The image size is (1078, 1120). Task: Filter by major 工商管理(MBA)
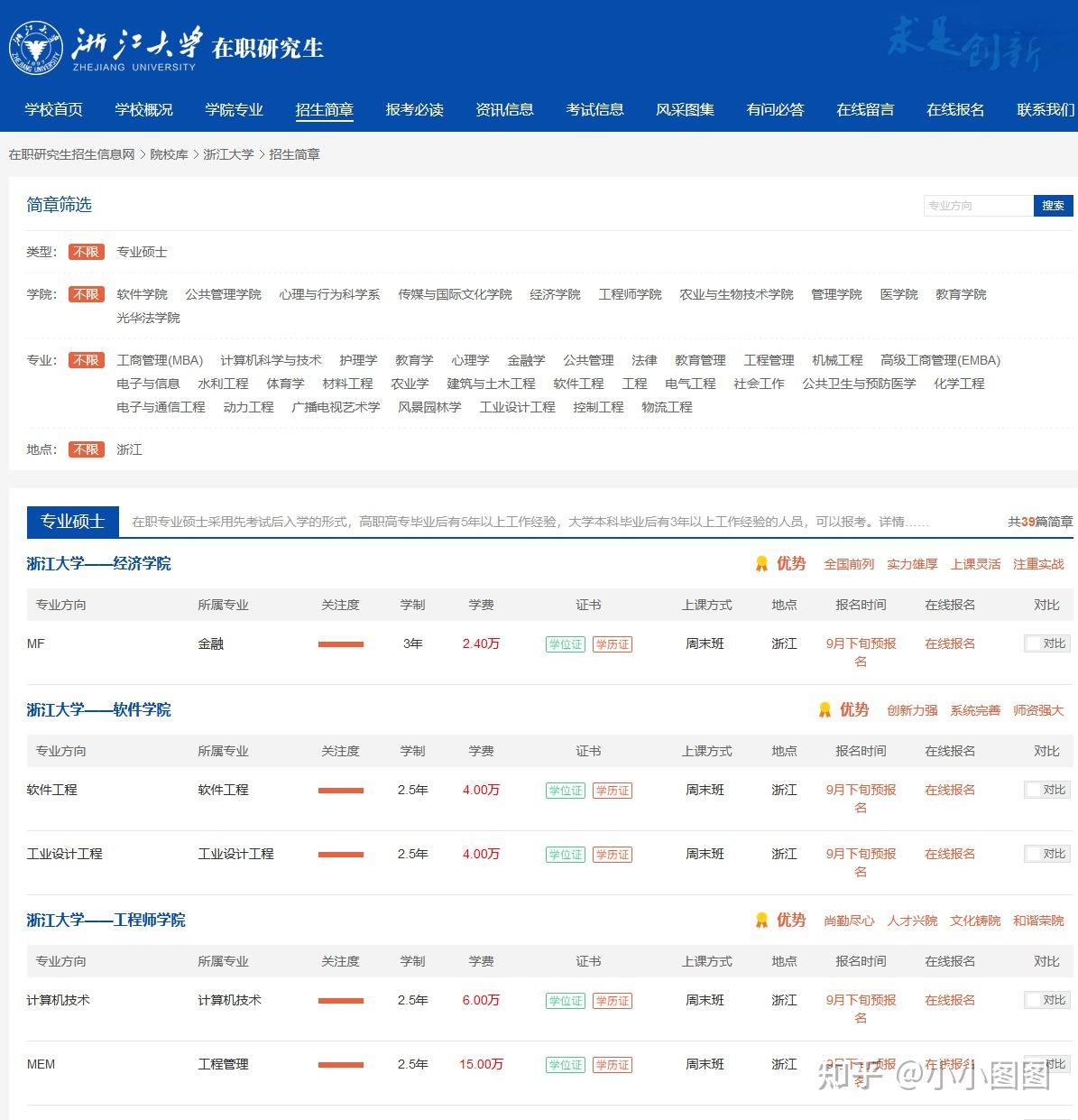pyautogui.click(x=160, y=360)
